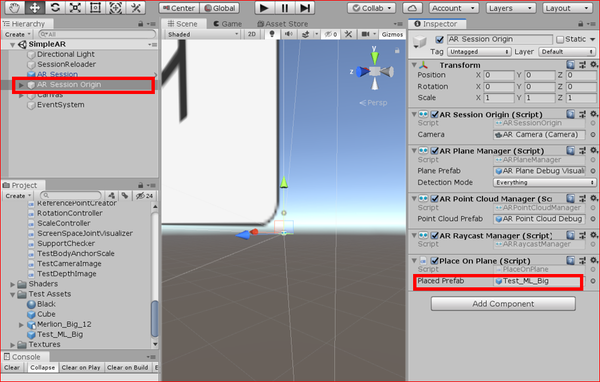Image resolution: width=600 pixels, height=382 pixels.
Task: Expand the Shaders folder
Action: pyautogui.click(x=13, y=284)
